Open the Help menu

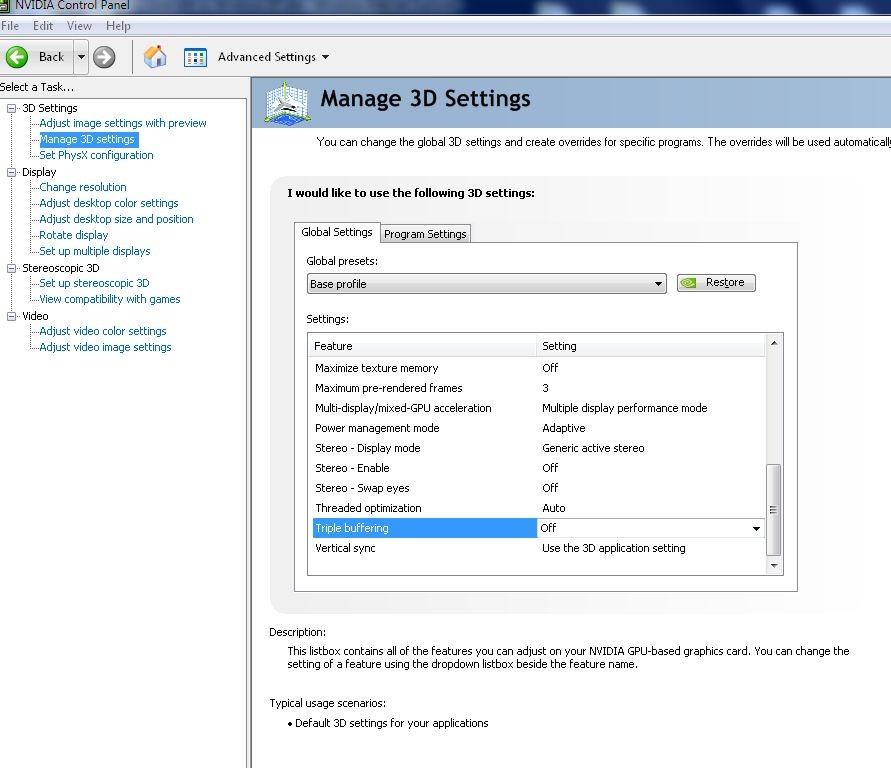click(118, 26)
